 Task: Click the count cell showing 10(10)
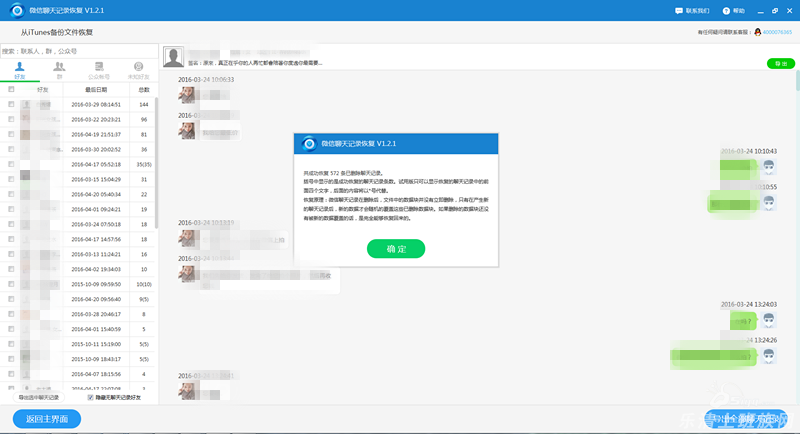pos(144,284)
